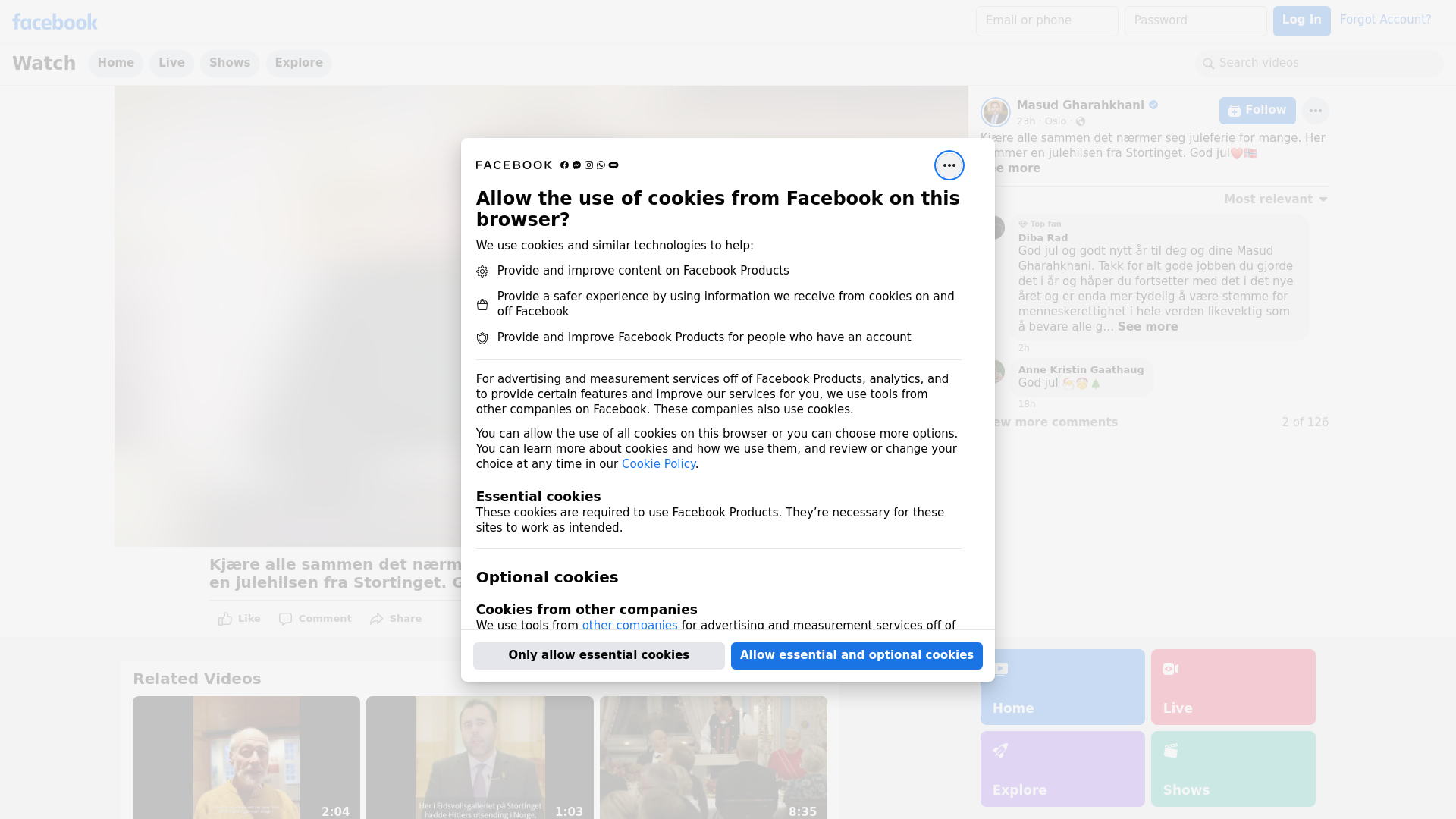Open the Home tile in Watch shortcuts
This screenshot has height=819, width=1456.
(x=1062, y=687)
